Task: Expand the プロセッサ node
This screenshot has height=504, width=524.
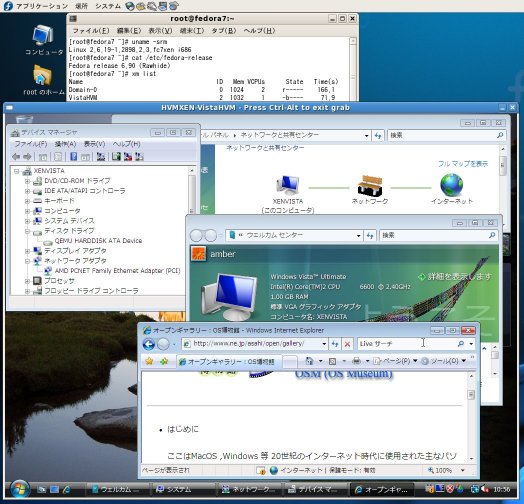Action: [x=27, y=281]
